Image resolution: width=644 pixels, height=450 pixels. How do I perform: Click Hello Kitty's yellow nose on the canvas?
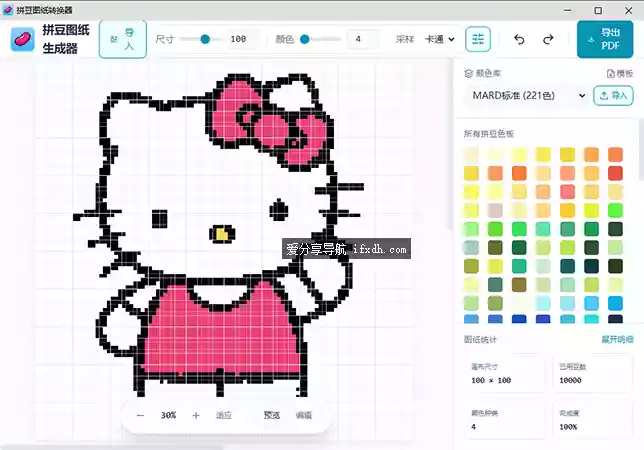(222, 234)
